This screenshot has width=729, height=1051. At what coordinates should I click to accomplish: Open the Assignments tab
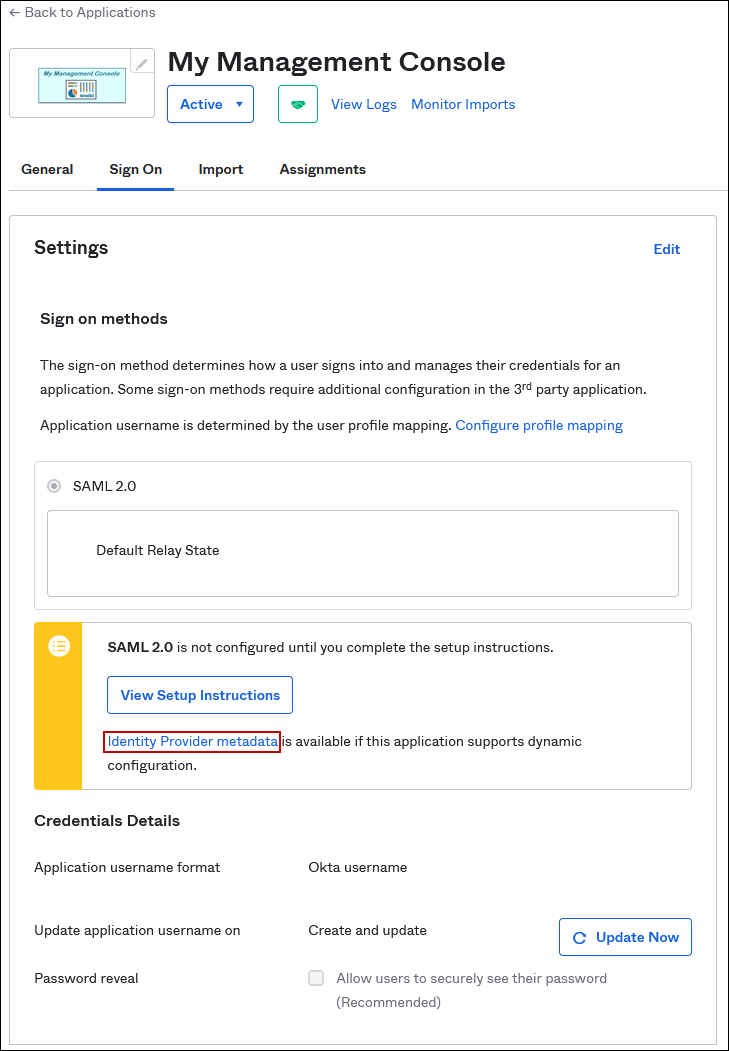(322, 170)
